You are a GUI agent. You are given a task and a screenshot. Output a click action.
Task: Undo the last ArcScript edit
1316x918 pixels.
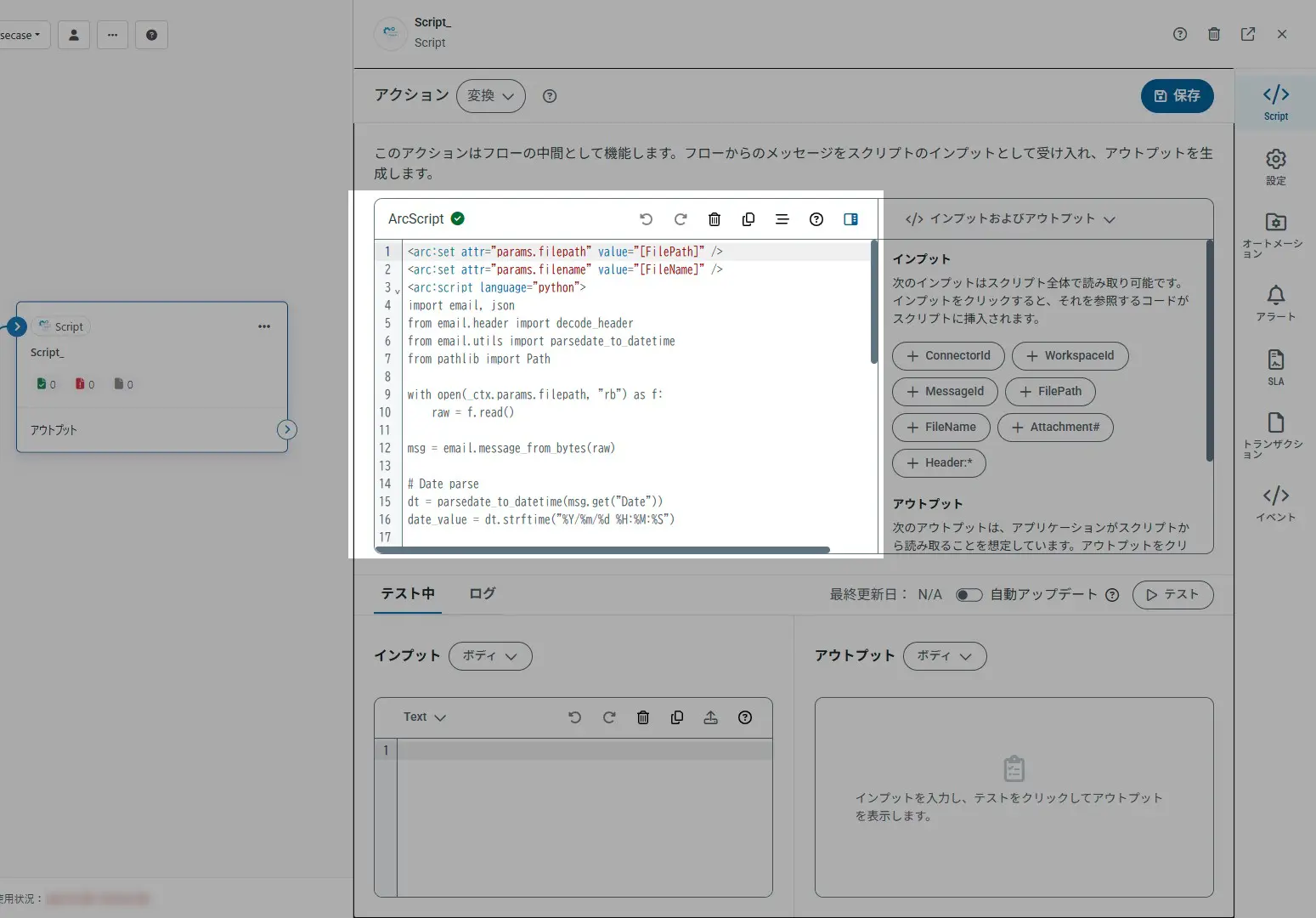(647, 218)
